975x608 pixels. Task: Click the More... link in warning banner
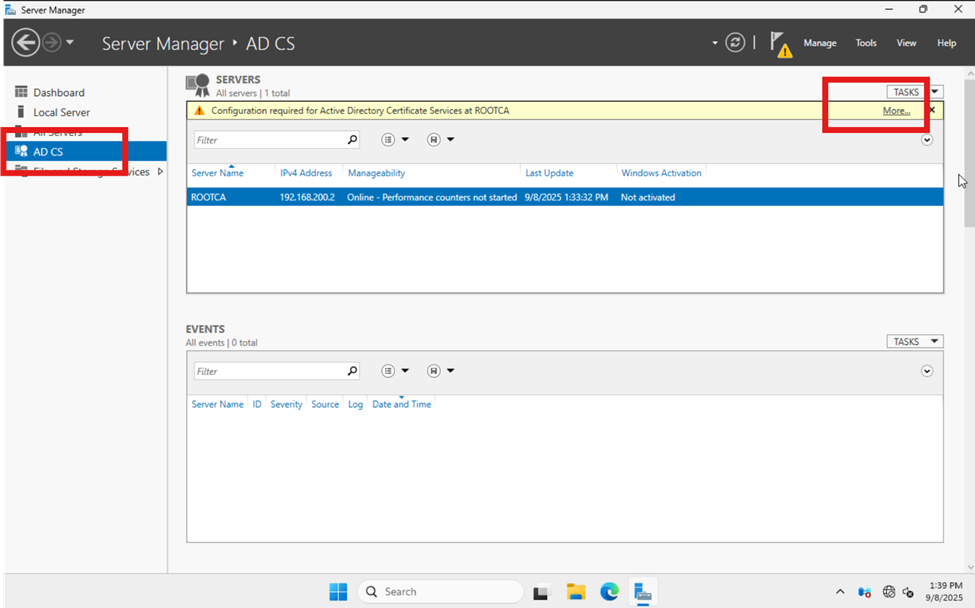point(896,111)
